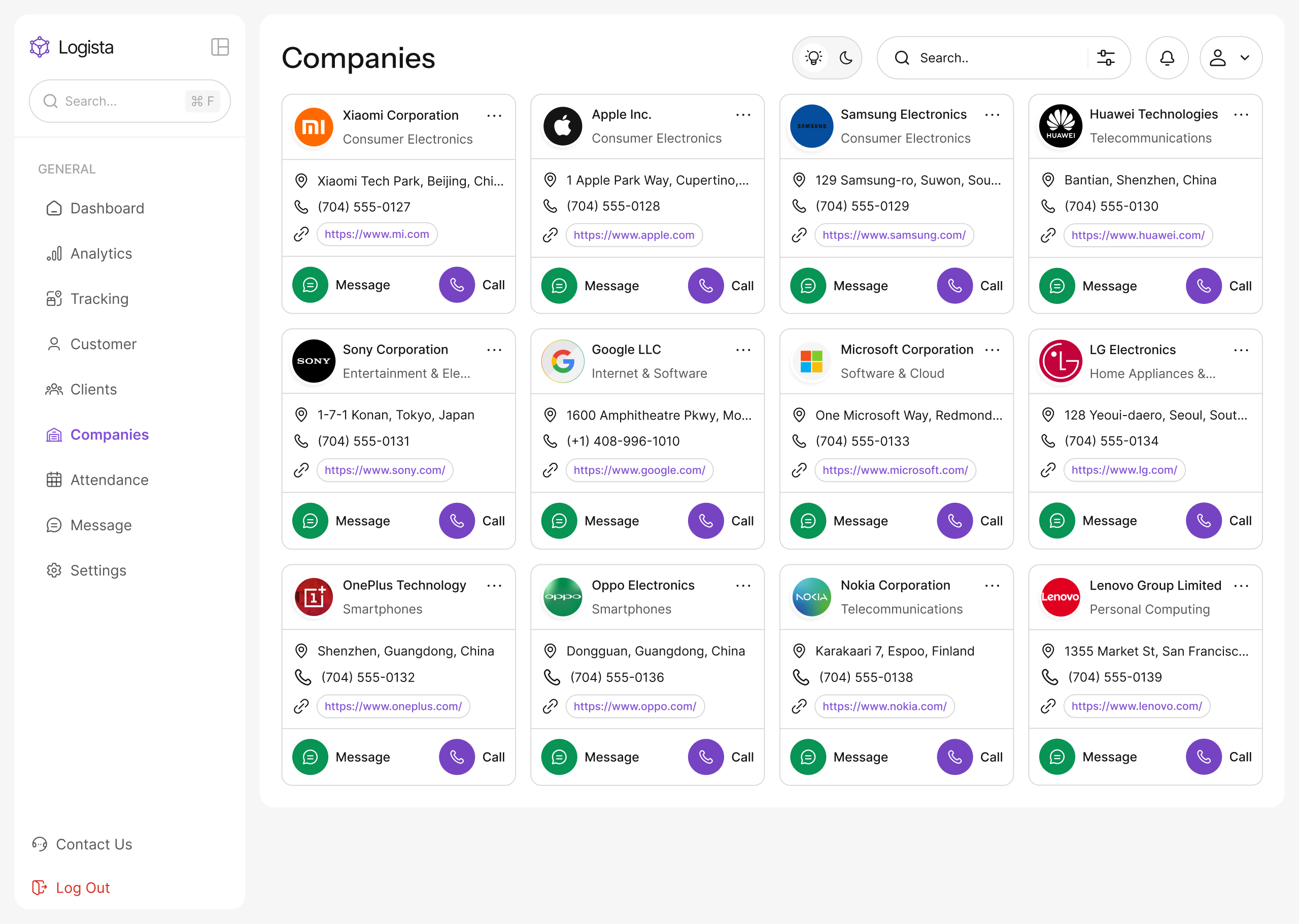Click the Logista logo
This screenshot has height=924, width=1299.
coord(72,47)
